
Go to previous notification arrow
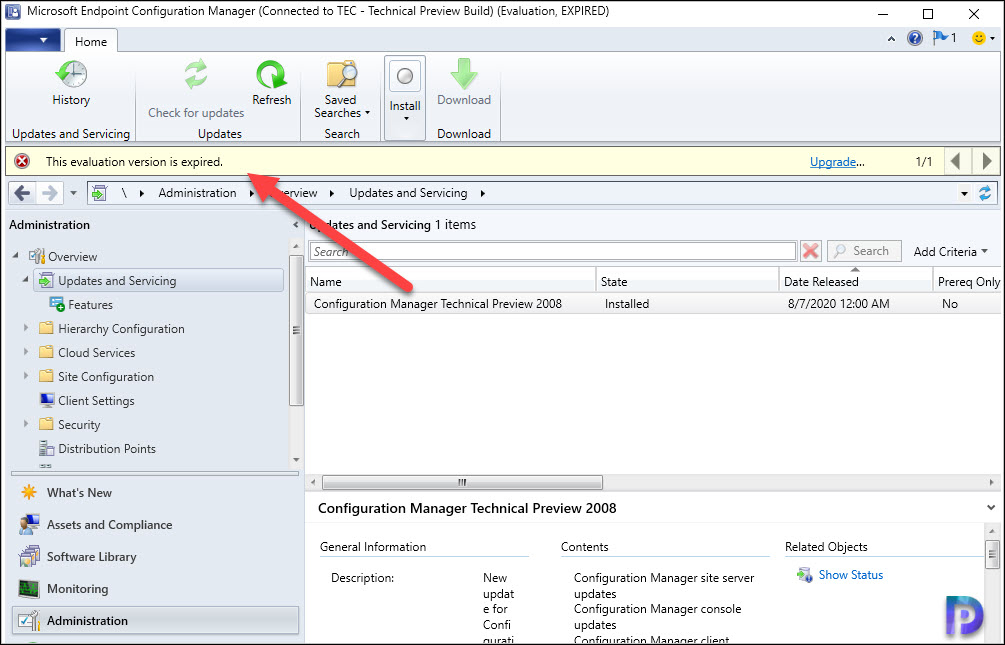click(x=956, y=161)
